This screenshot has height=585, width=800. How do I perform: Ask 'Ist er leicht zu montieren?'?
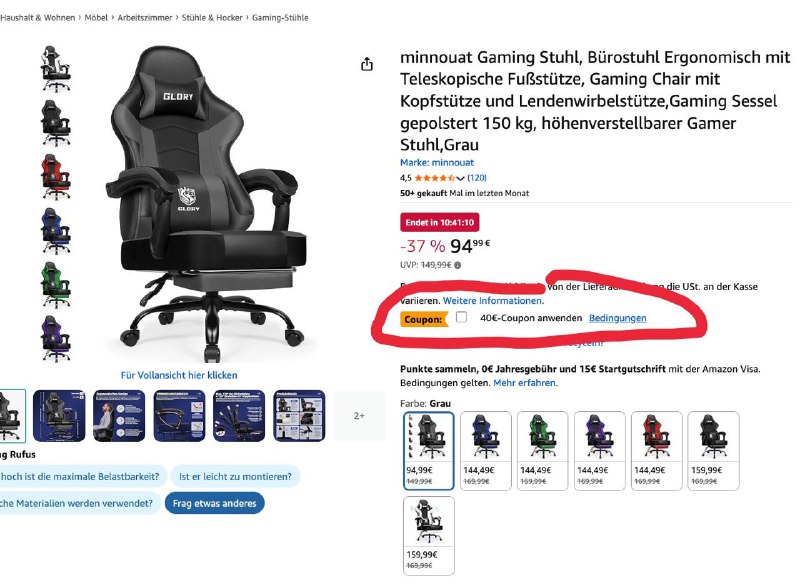(x=235, y=477)
